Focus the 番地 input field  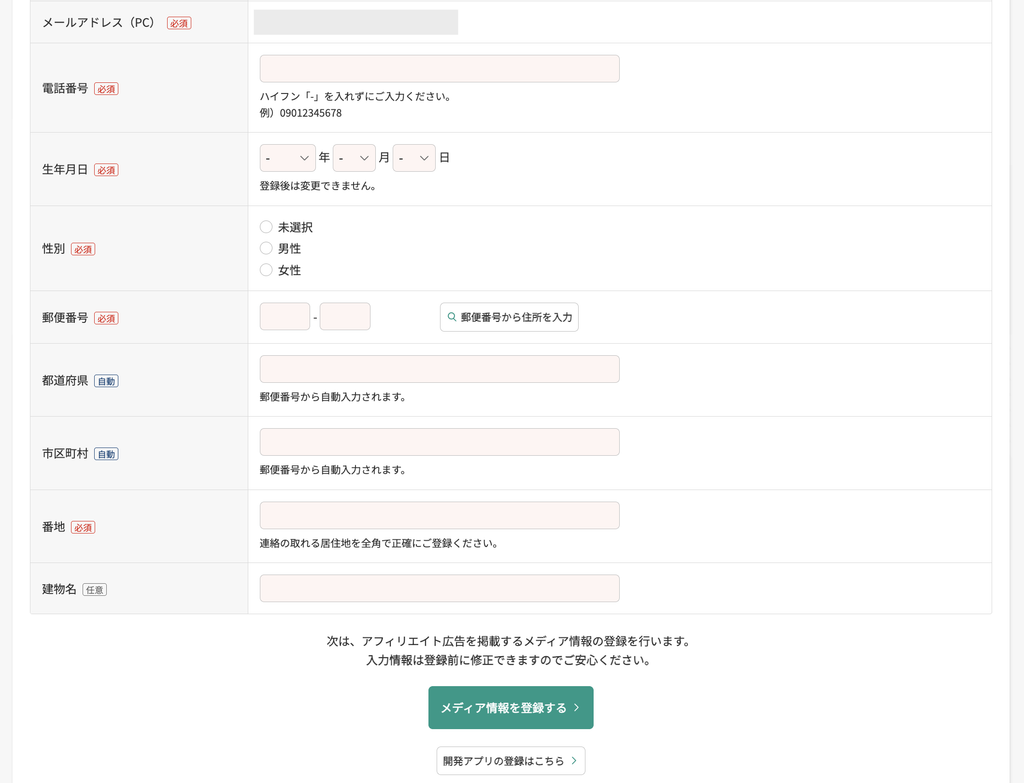[440, 515]
